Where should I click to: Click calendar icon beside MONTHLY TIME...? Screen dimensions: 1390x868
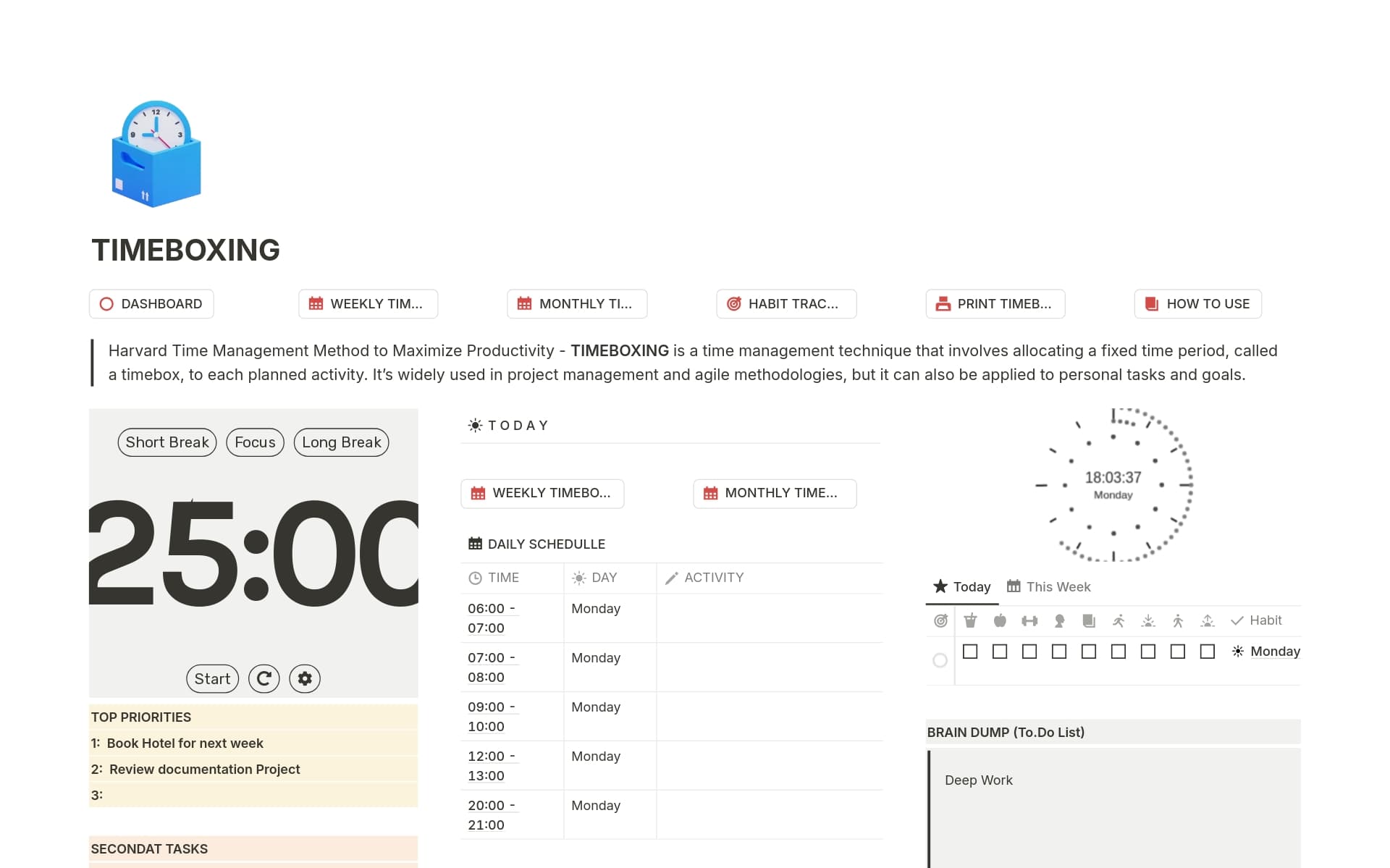710,494
